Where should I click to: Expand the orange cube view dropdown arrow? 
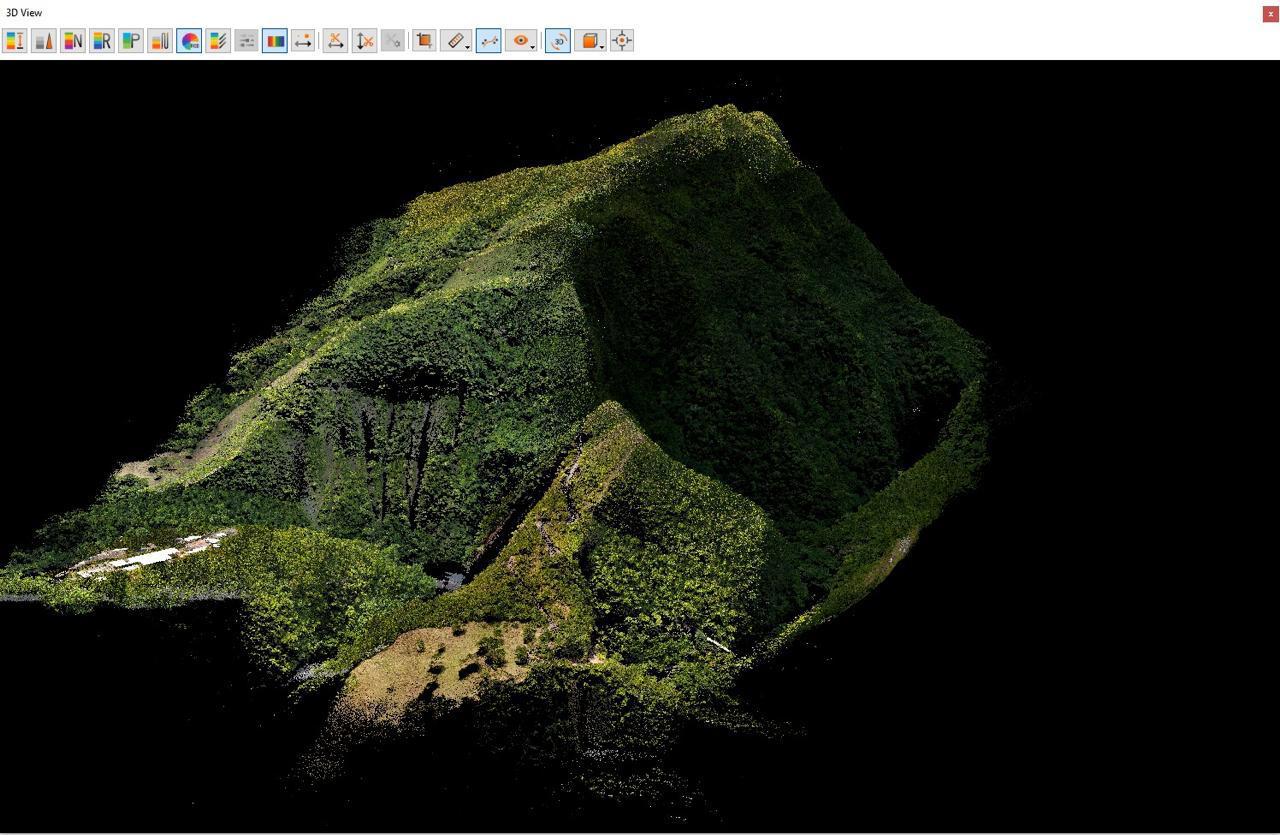[x=602, y=46]
